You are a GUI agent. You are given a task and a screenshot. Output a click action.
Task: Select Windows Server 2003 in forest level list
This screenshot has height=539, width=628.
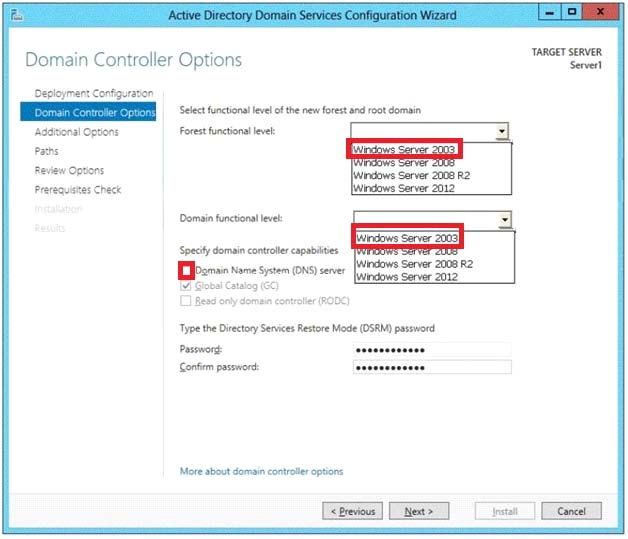(x=404, y=149)
